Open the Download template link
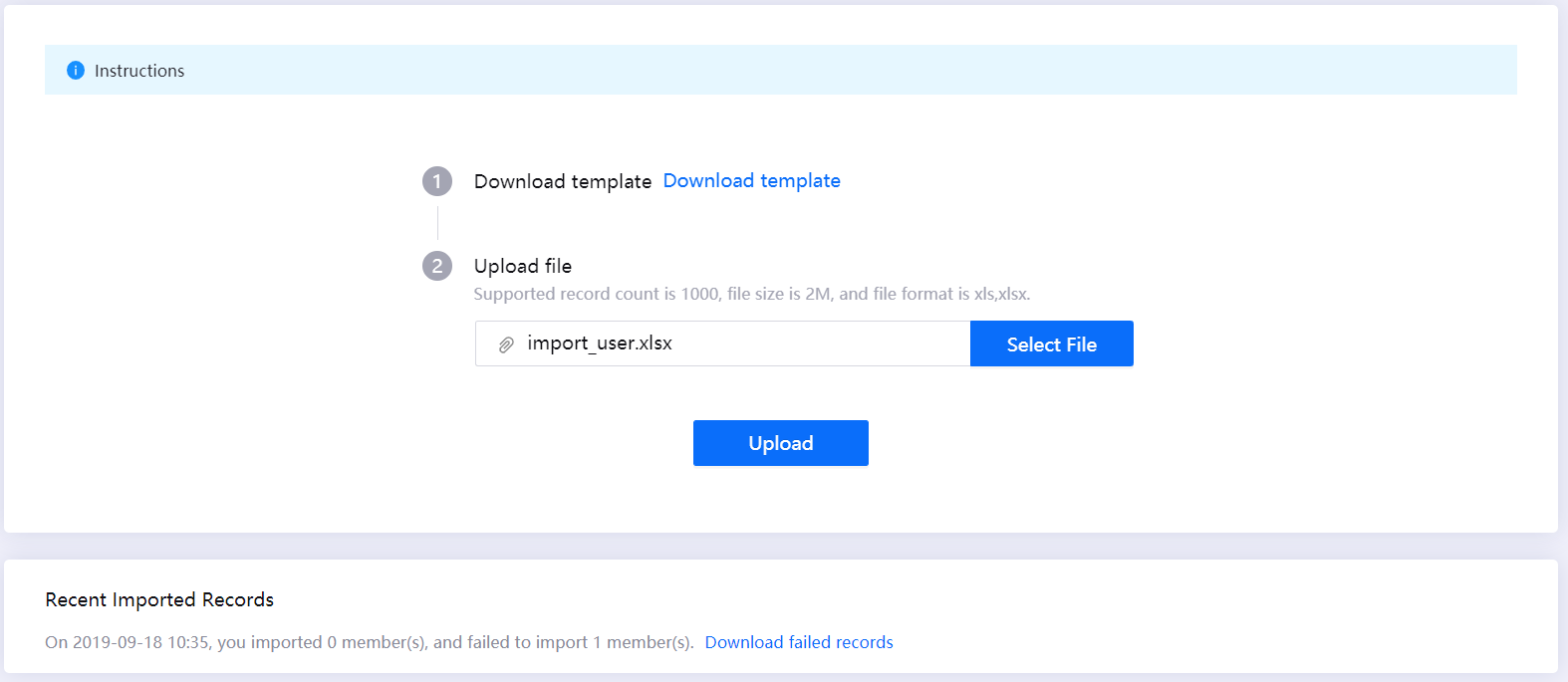 tap(751, 180)
